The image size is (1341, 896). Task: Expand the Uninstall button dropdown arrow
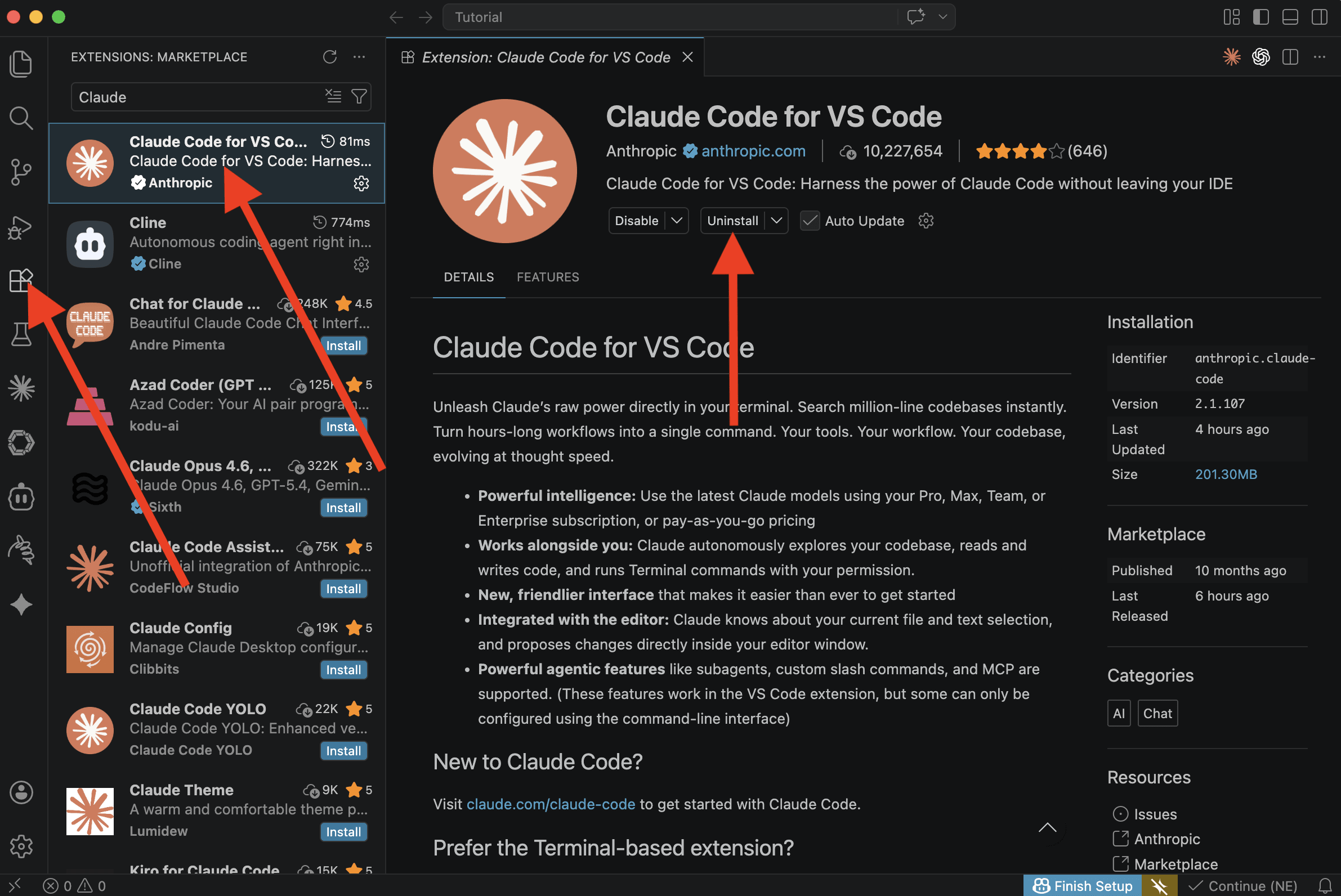coord(776,221)
